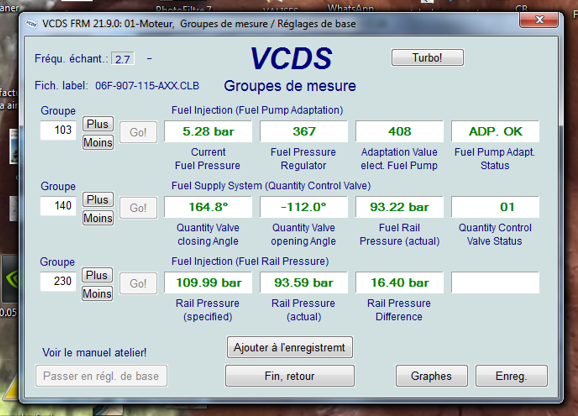578x416 pixels.
Task: Click the 408 adaptation value field
Action: click(x=400, y=131)
